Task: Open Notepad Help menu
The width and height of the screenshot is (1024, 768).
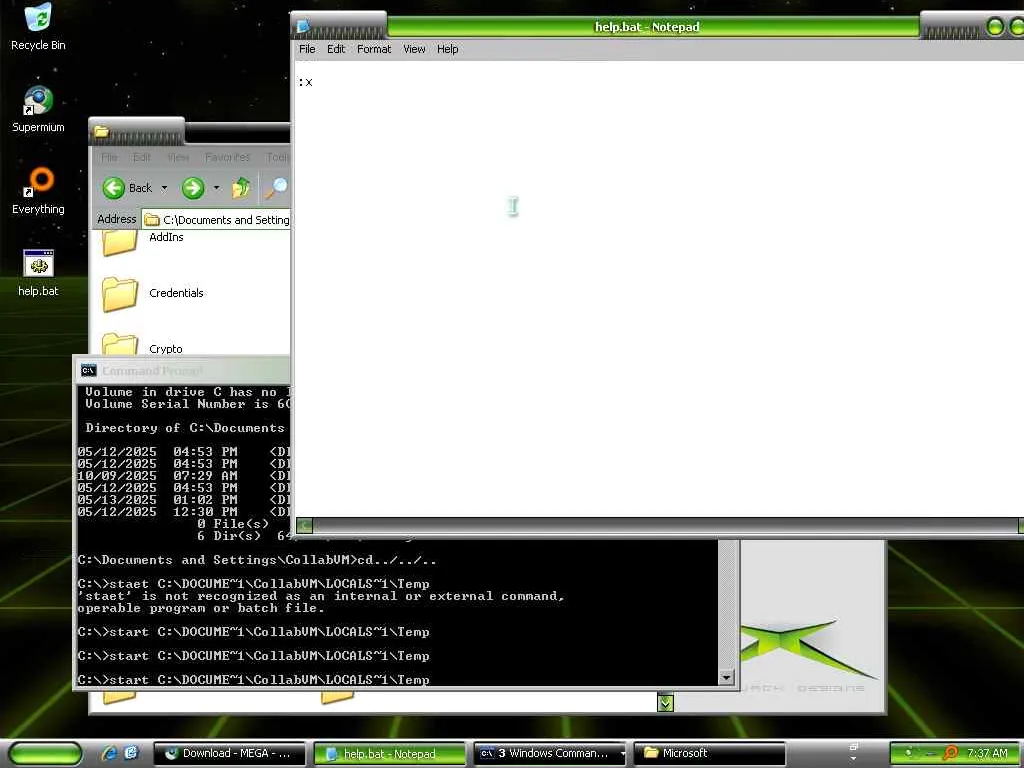Action: [x=447, y=49]
